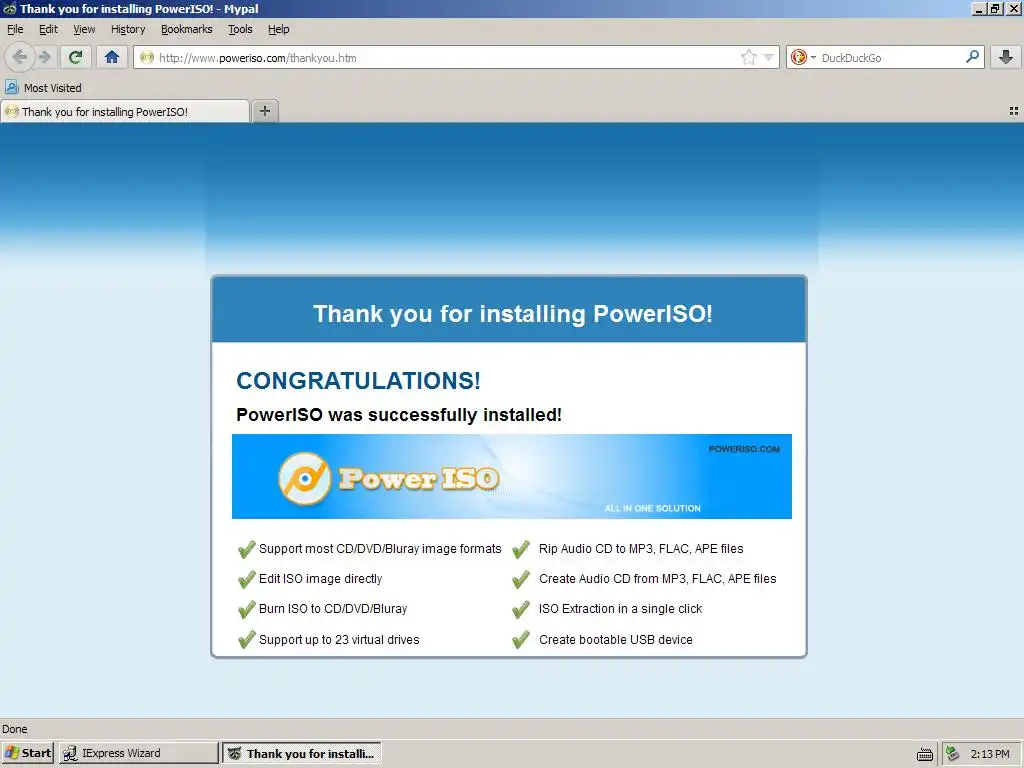Click the Mypal icon in the title bar
Viewport: 1024px width, 768px height.
tap(9, 8)
